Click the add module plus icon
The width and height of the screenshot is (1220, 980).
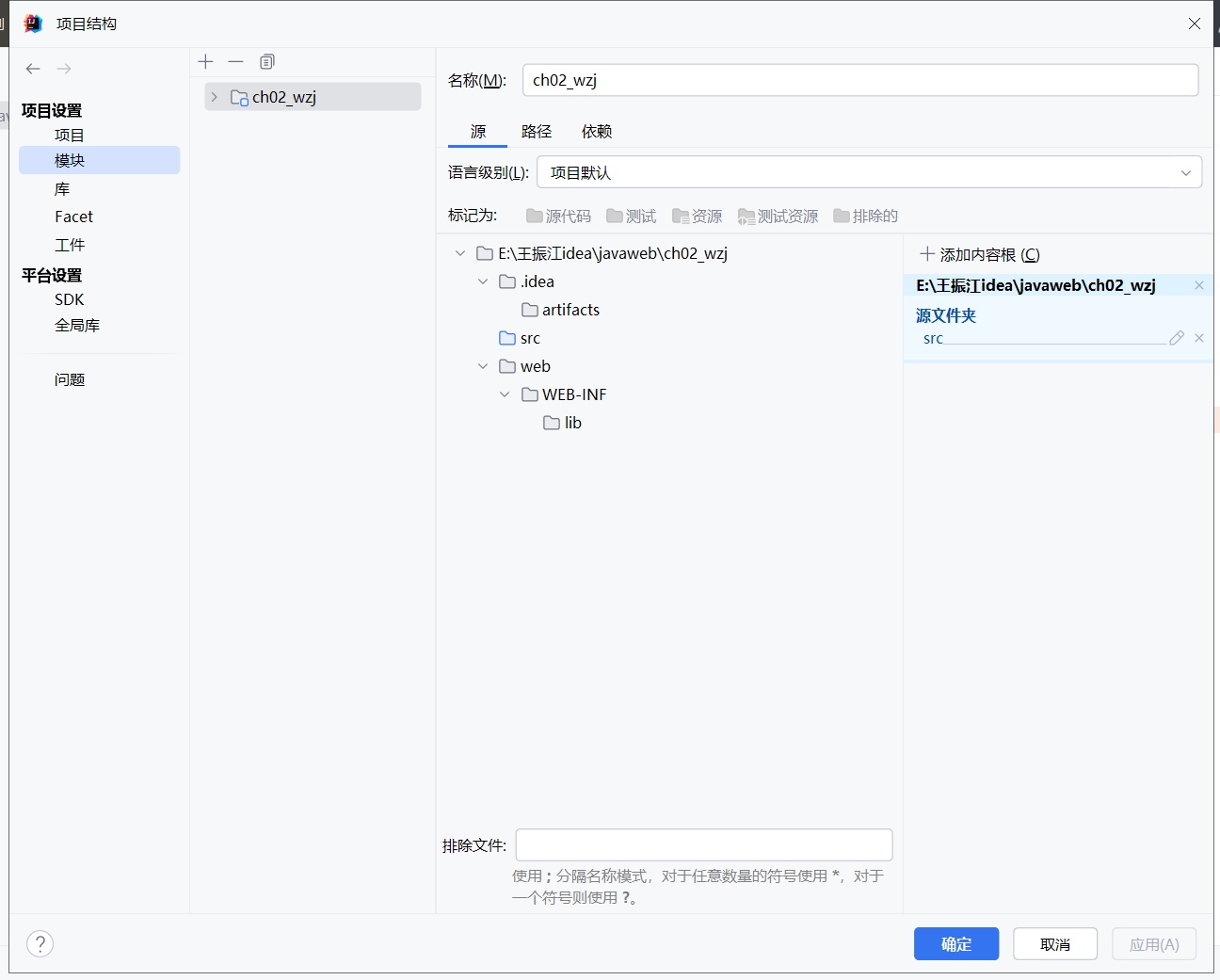206,62
